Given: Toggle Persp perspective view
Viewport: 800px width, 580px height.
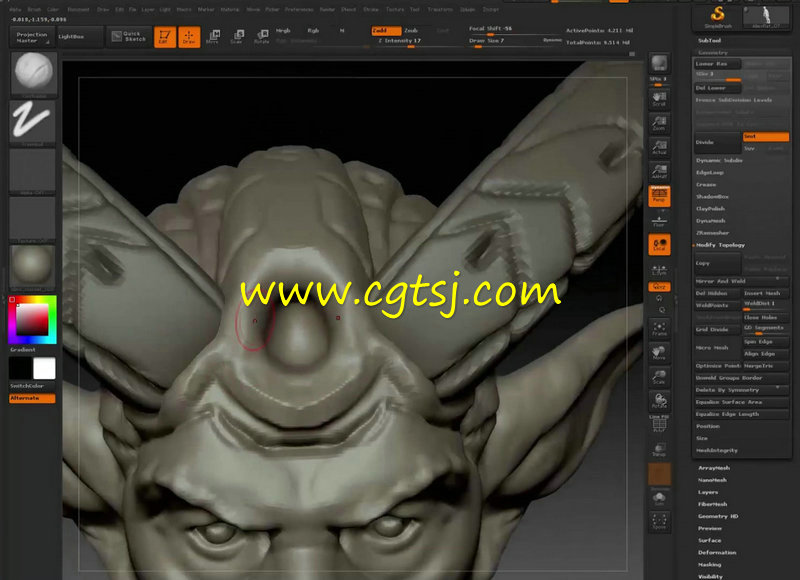Looking at the screenshot, I should point(659,196).
